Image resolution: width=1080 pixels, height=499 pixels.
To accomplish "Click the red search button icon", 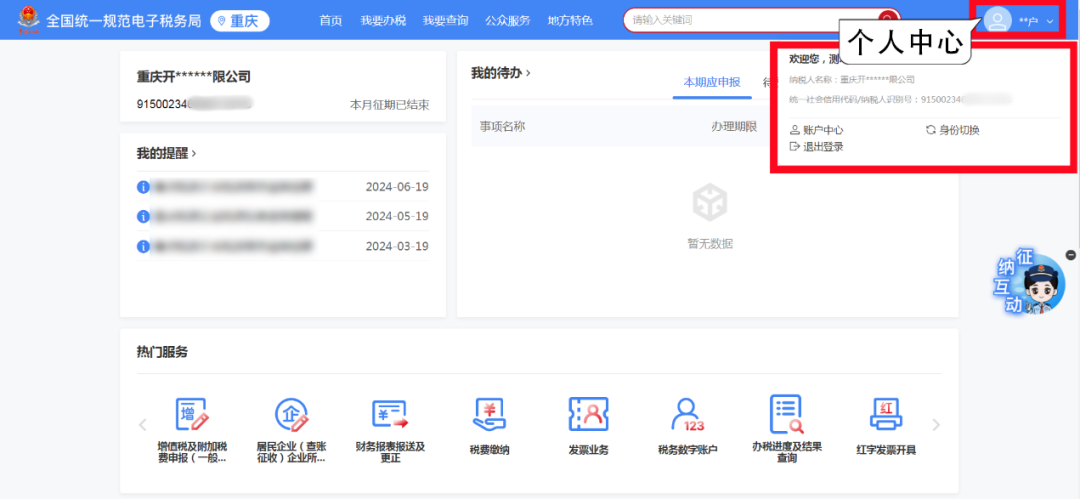I will click(886, 20).
